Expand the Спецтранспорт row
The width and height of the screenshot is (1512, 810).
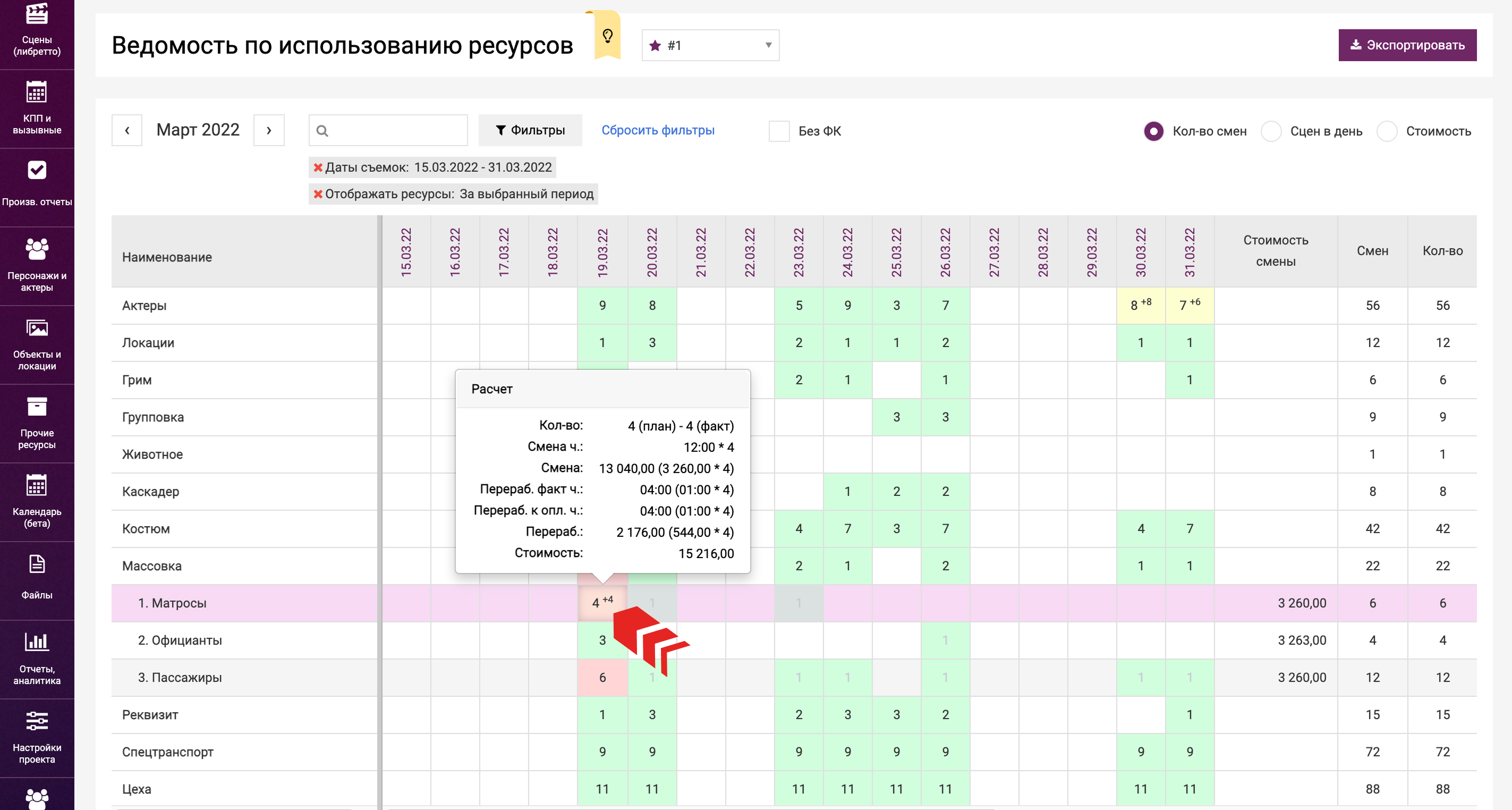[x=167, y=752]
